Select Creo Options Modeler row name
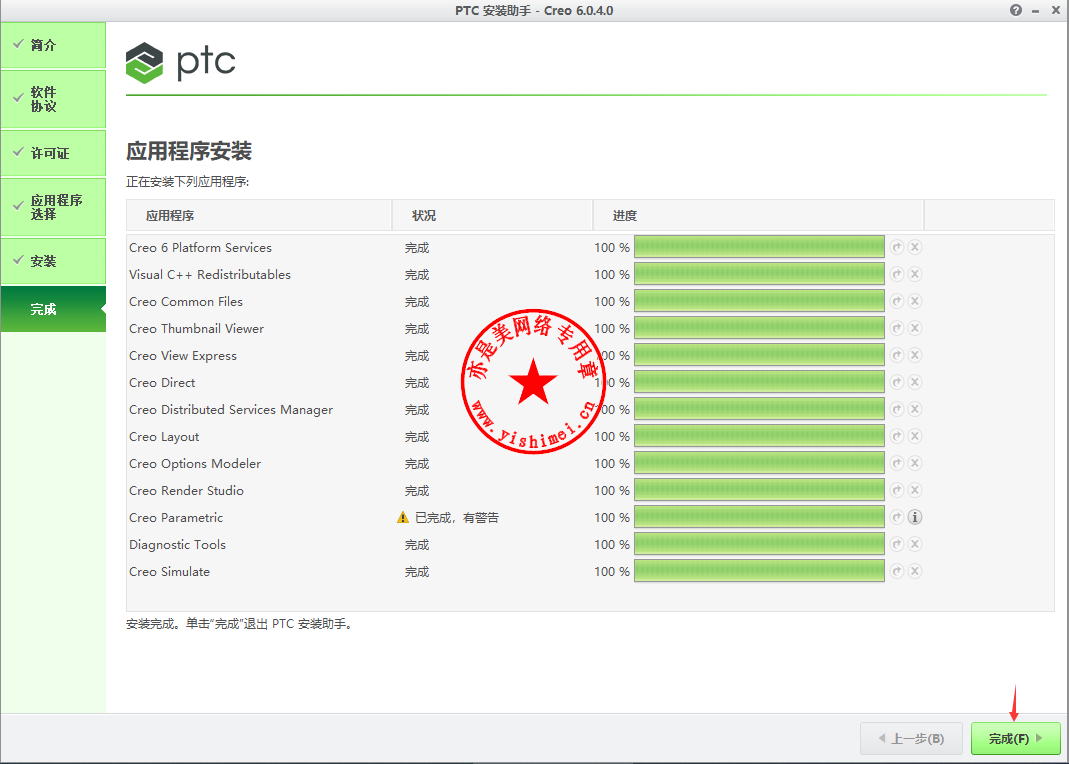The image size is (1069, 764). (195, 463)
